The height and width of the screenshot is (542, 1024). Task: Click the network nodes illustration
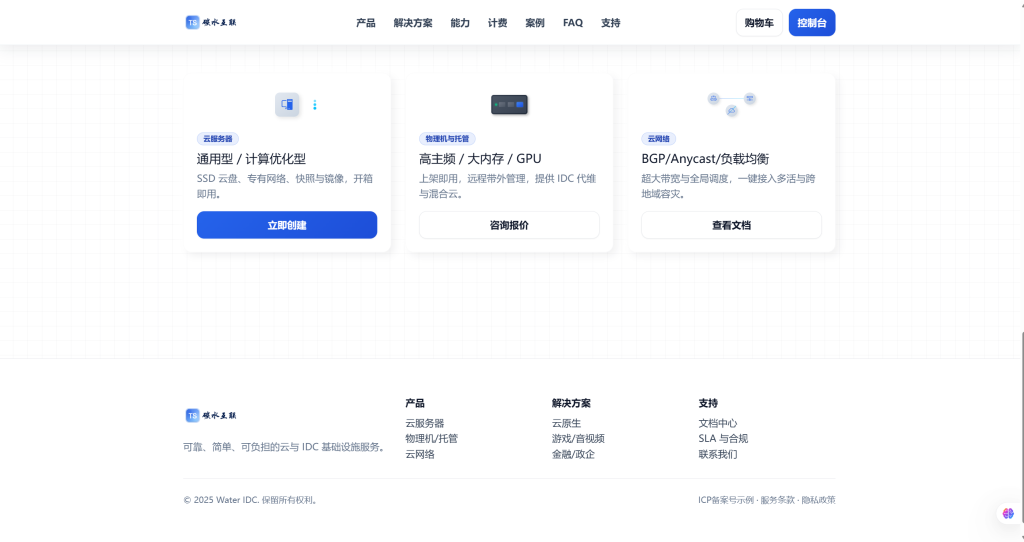coord(731,104)
